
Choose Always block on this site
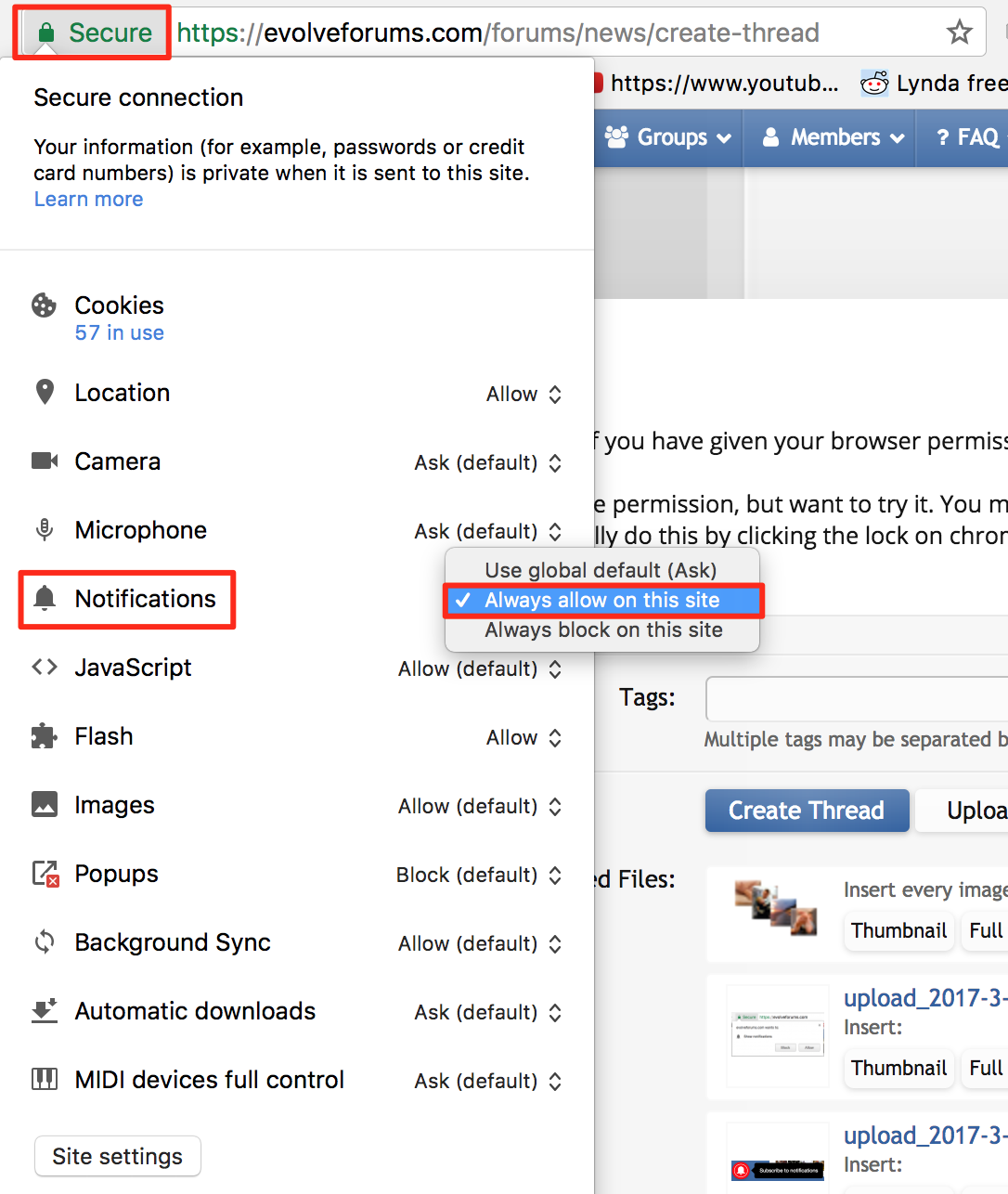pyautogui.click(x=603, y=630)
